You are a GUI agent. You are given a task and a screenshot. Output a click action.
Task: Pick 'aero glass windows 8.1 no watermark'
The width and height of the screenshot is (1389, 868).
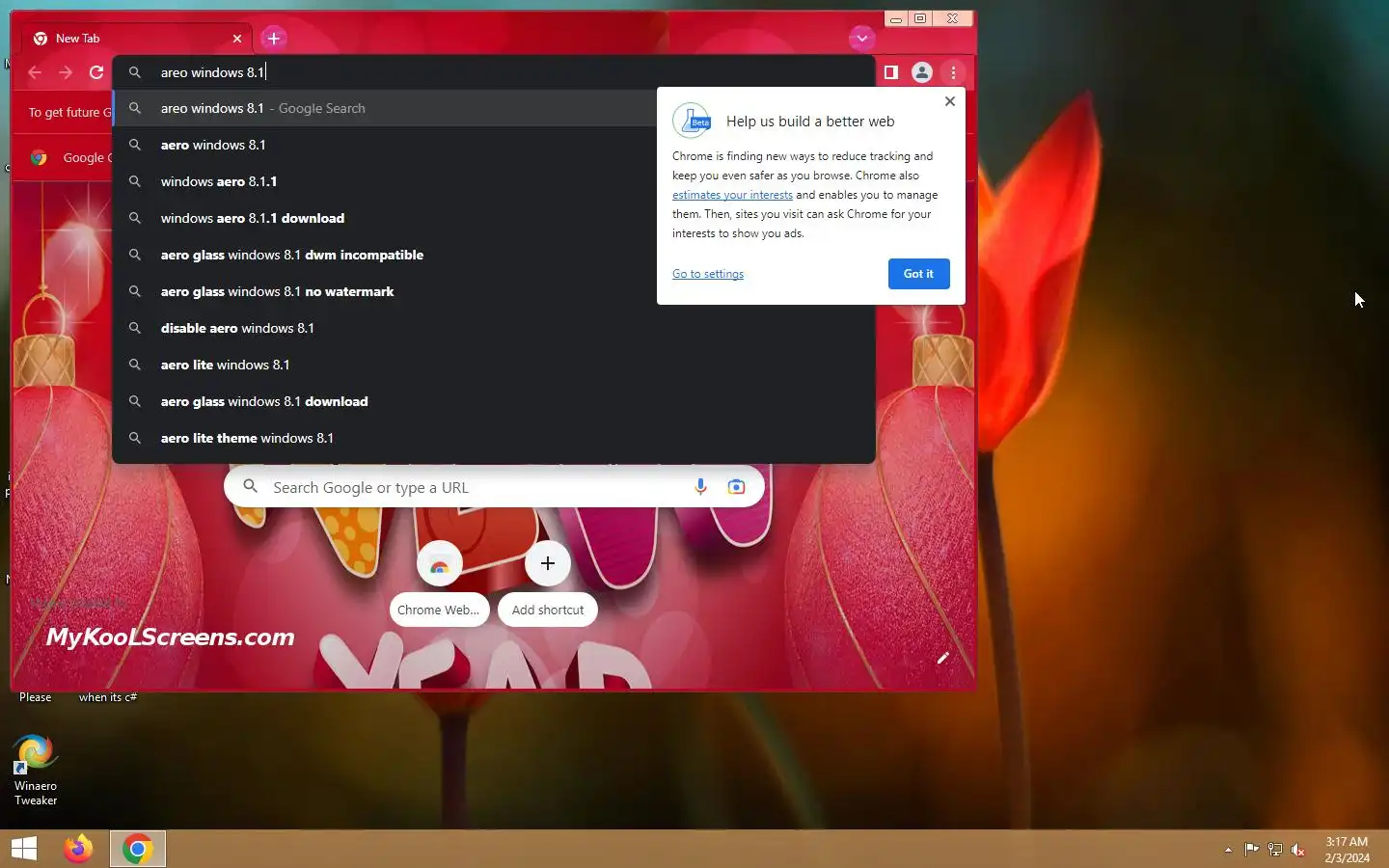click(x=385, y=291)
